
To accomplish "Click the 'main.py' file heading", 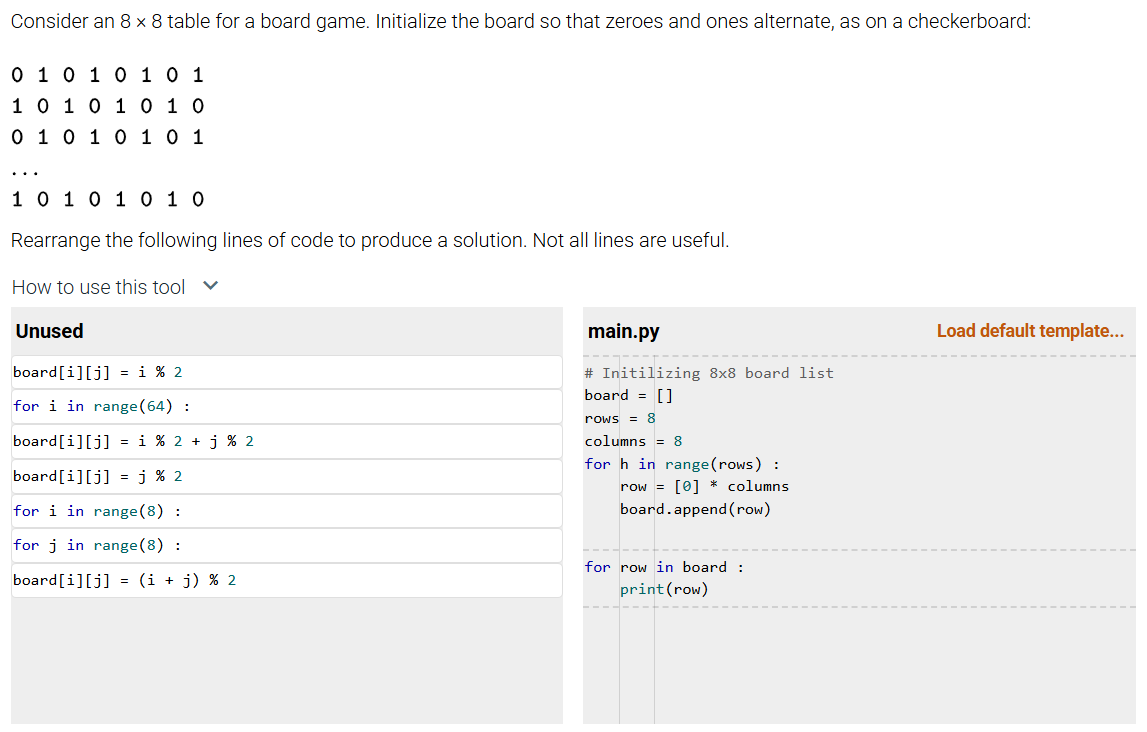I will click(x=623, y=331).
